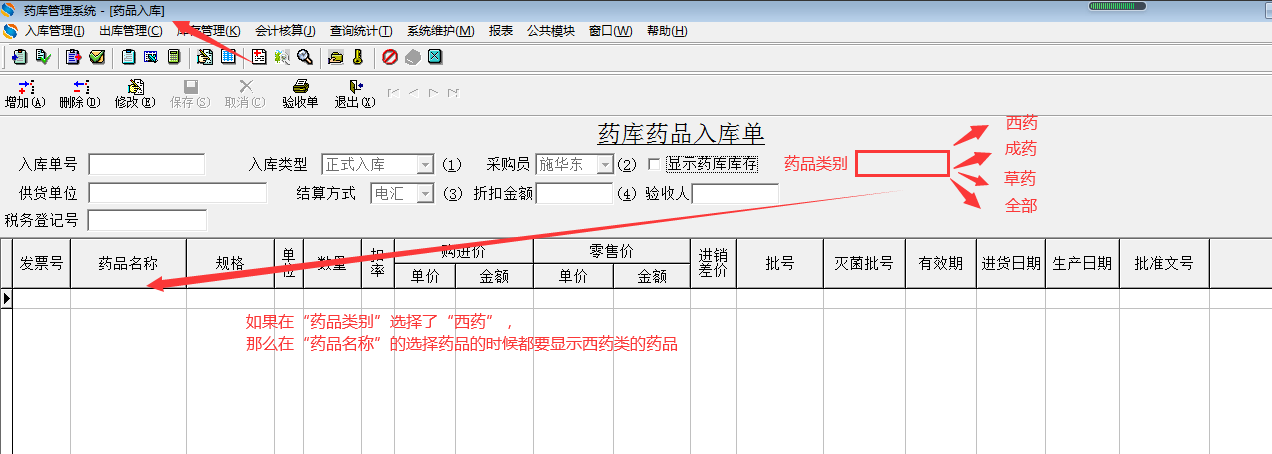Screen dimensions: 1272x454
Task: Open the 报表 menu
Action: click(501, 31)
